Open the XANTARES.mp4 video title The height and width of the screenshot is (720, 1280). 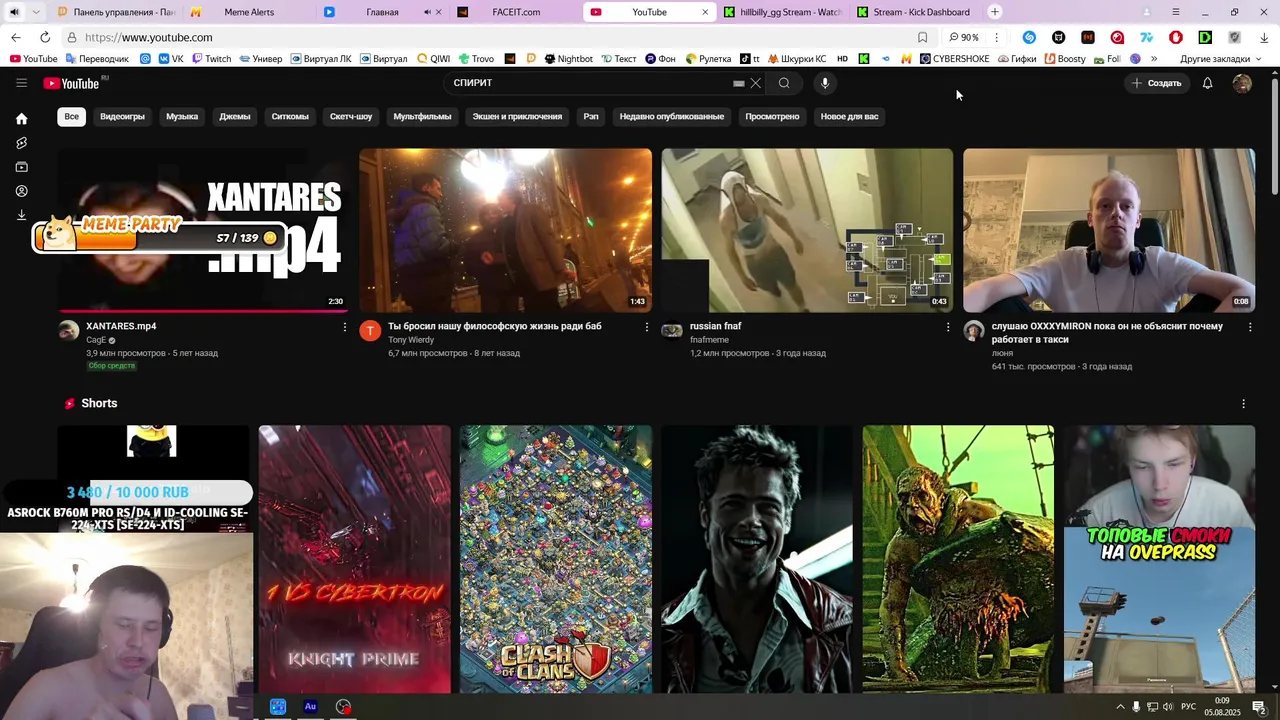(x=121, y=326)
